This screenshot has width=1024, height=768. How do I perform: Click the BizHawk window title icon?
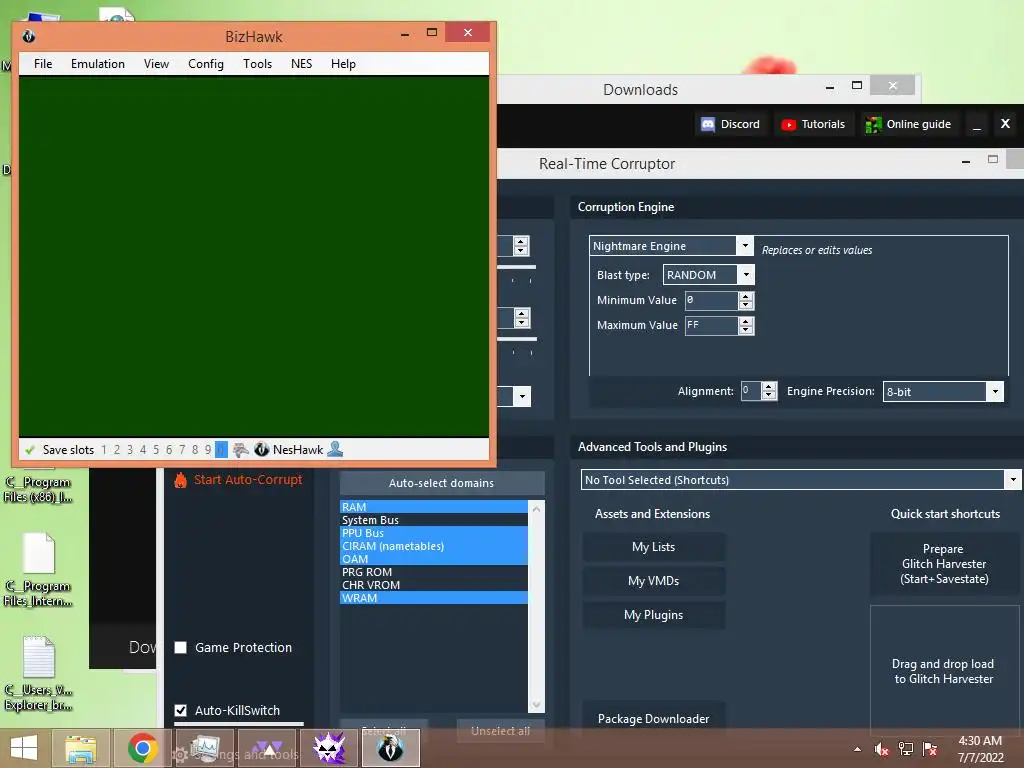(x=29, y=37)
